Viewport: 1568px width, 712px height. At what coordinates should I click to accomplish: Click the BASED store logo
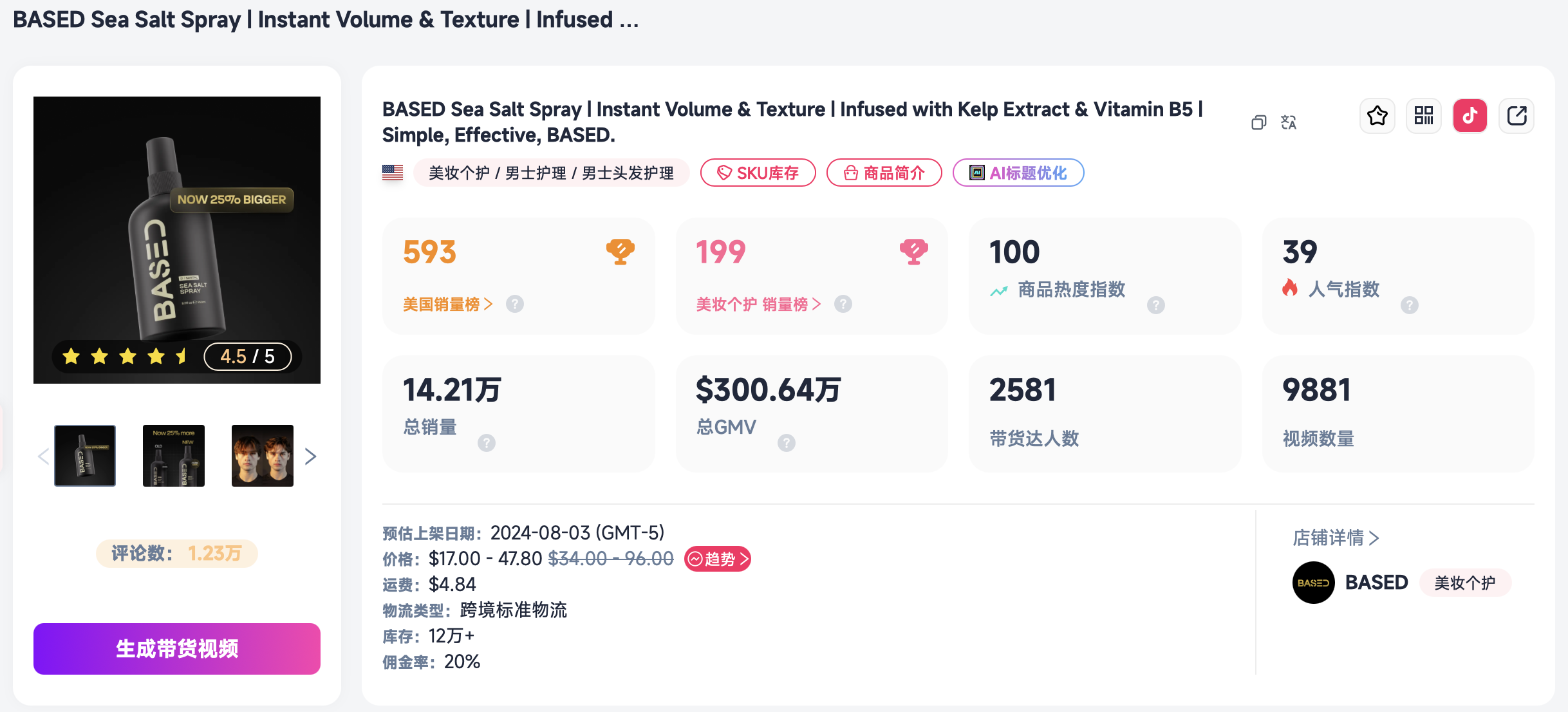(1314, 583)
